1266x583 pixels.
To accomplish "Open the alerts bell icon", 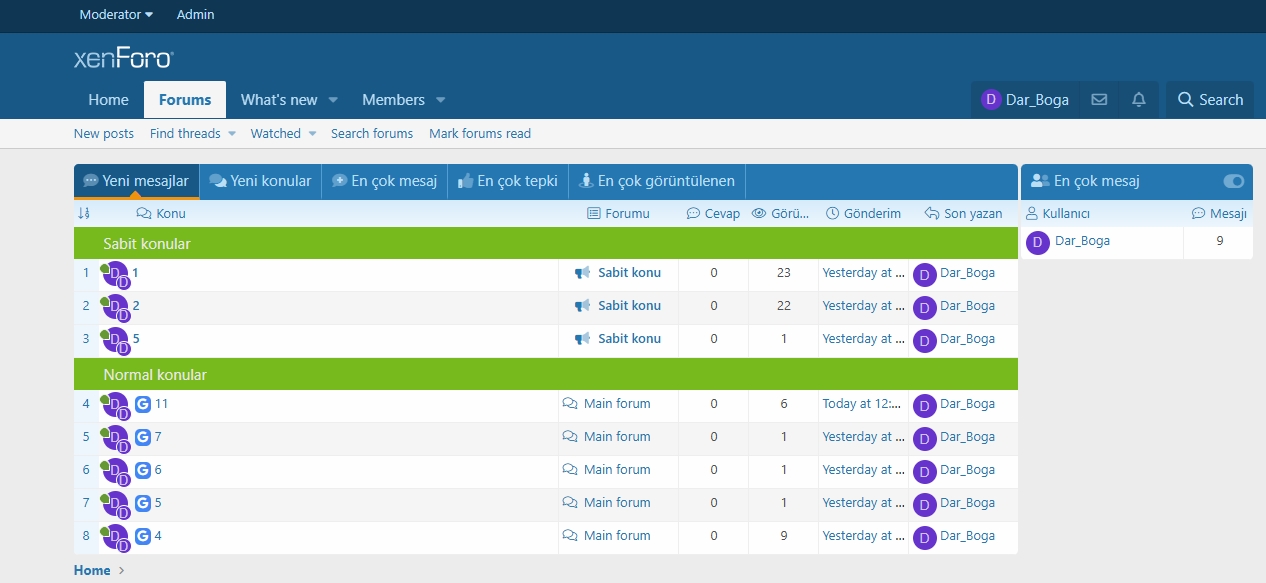I will point(1138,100).
